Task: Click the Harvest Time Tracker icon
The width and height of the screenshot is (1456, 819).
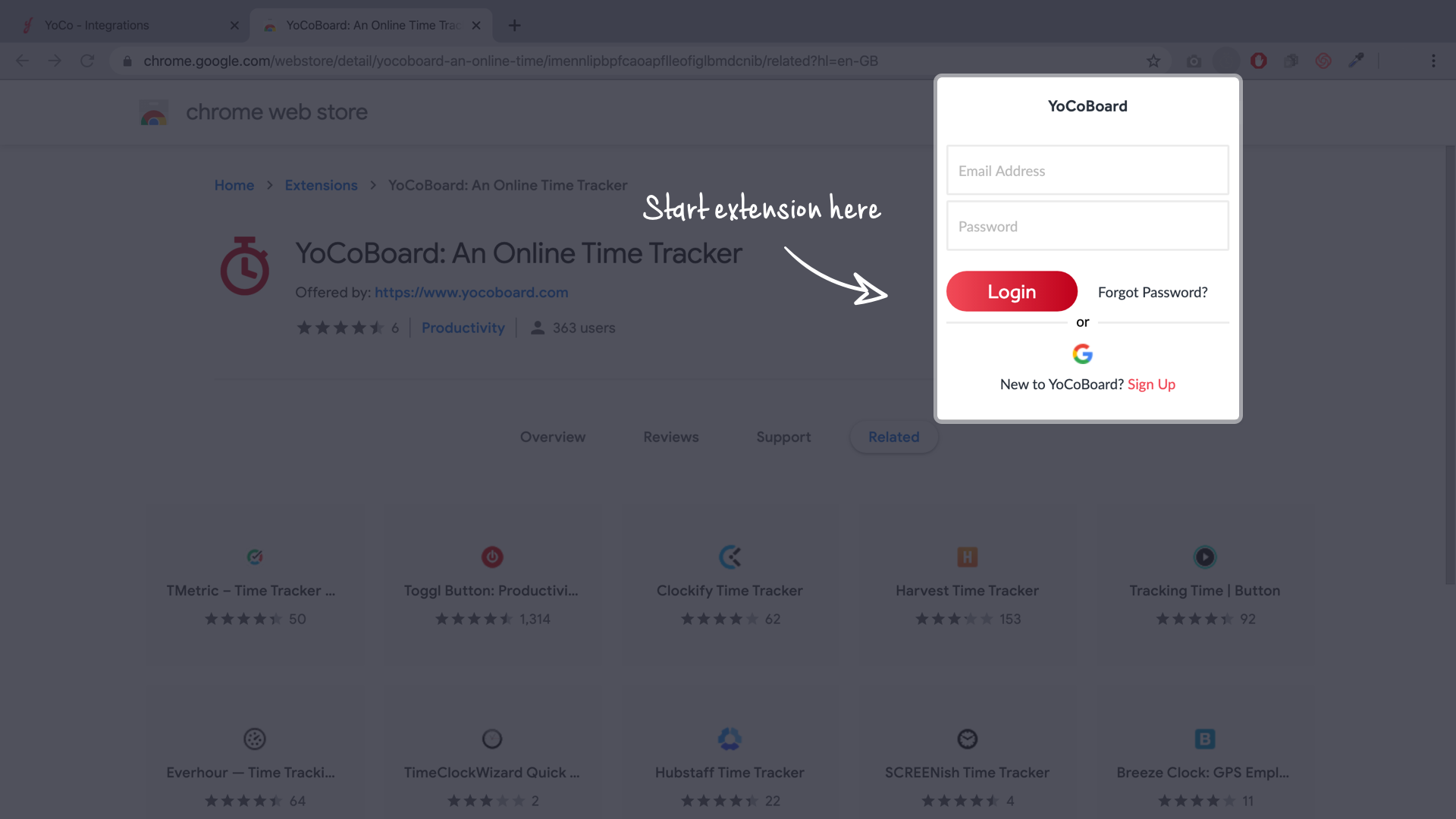Action: [x=966, y=557]
